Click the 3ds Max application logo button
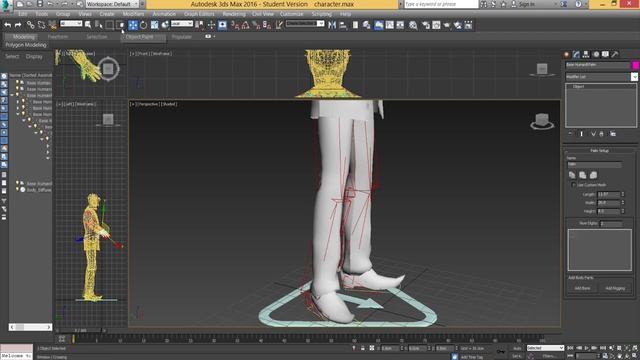Viewport: 640px width, 360px height. coord(6,6)
